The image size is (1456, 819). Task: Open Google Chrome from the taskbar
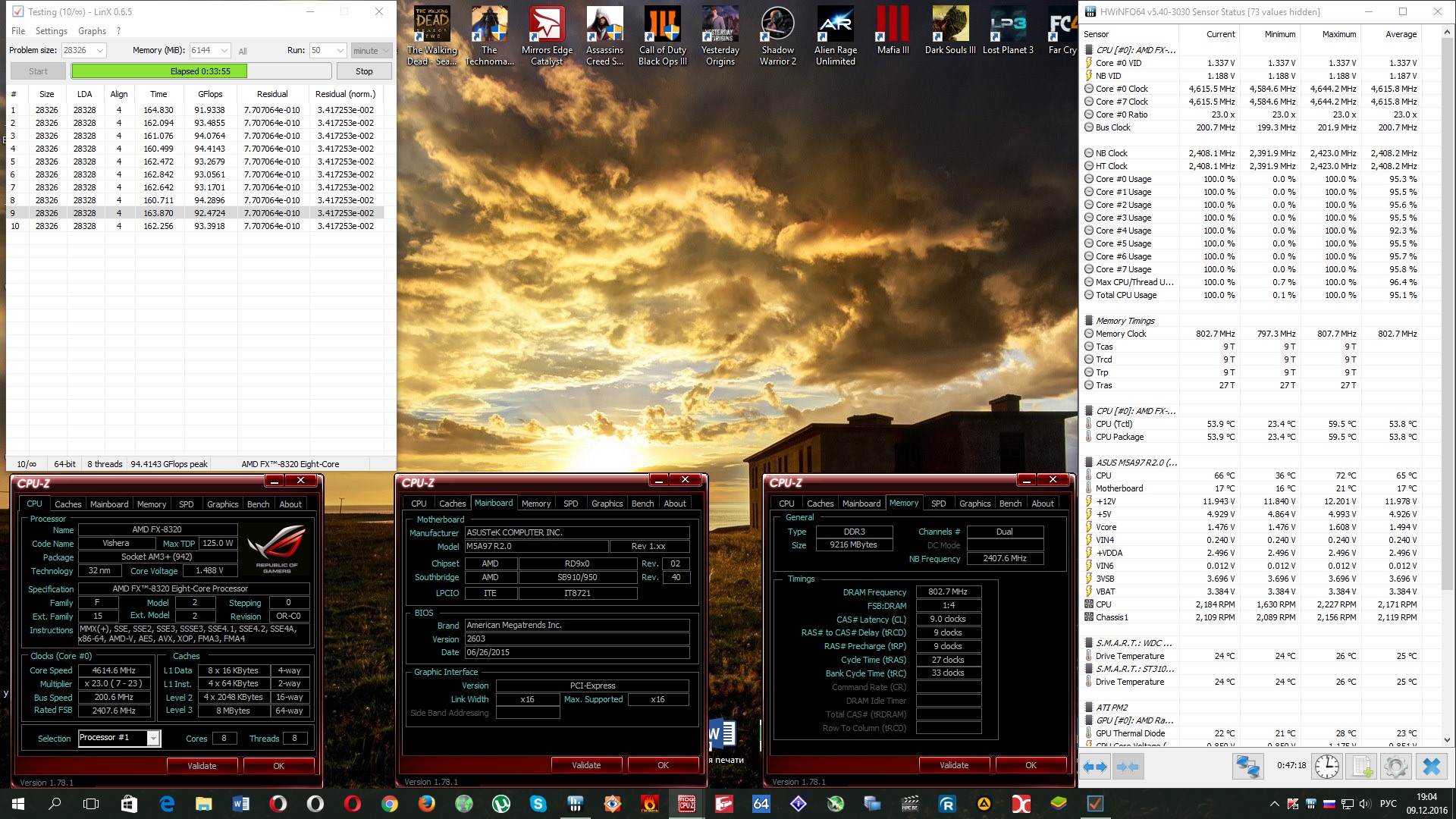390,804
